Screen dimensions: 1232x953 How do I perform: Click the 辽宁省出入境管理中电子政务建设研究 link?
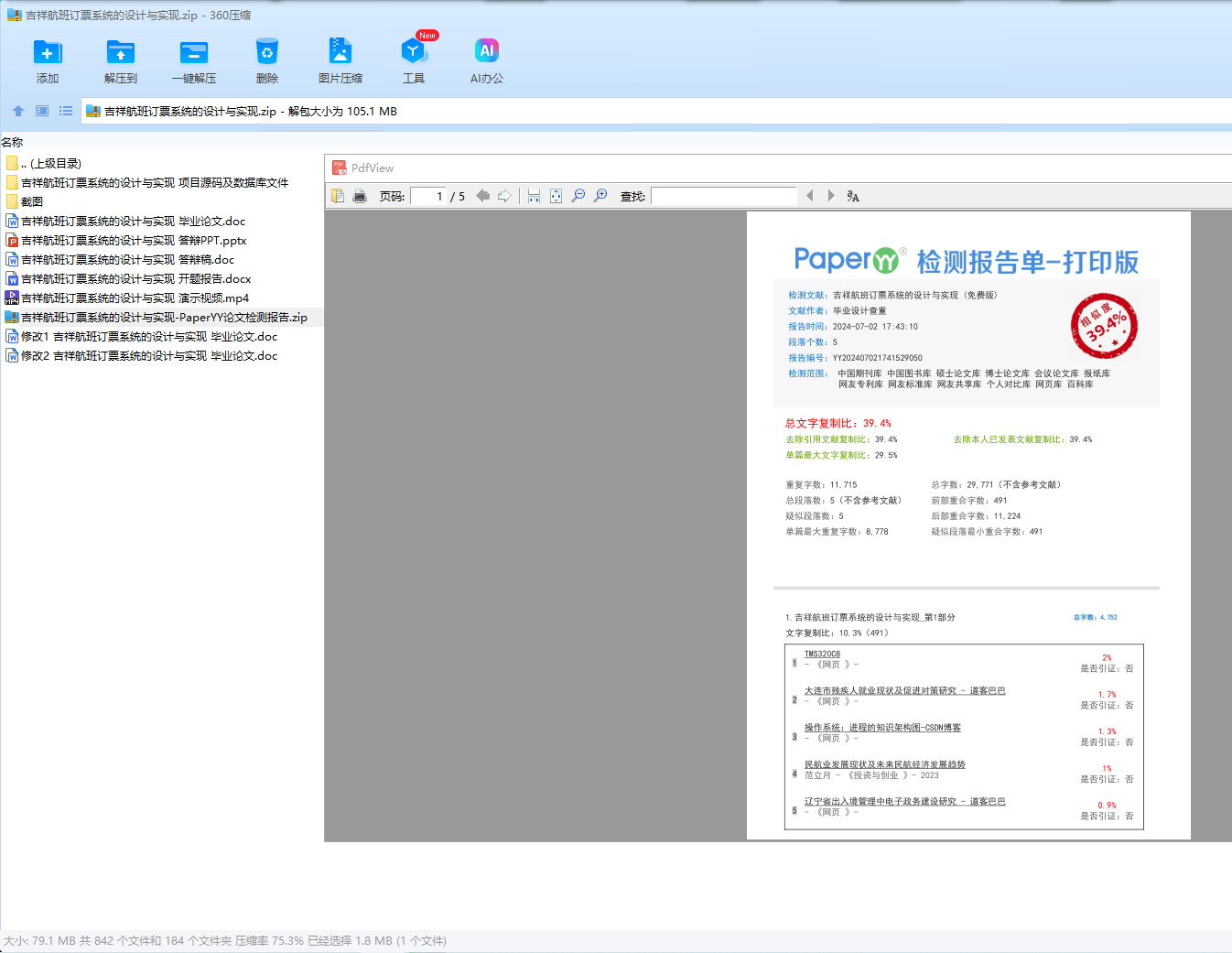[904, 801]
